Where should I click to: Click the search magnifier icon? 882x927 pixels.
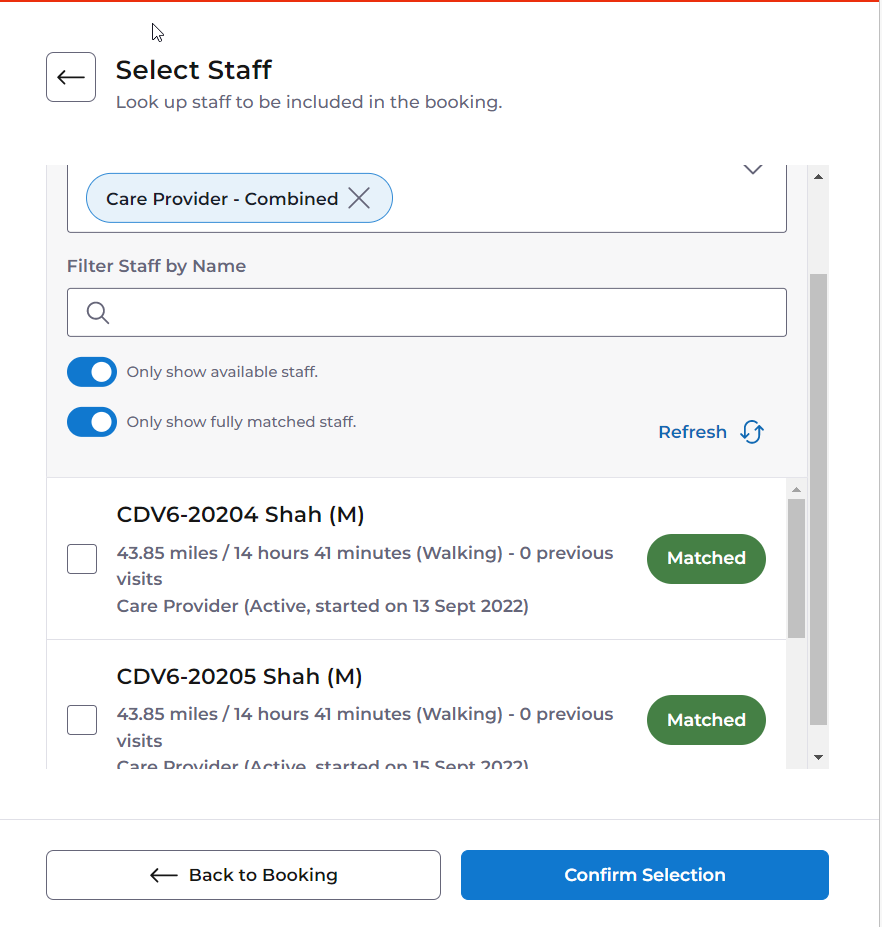[98, 312]
